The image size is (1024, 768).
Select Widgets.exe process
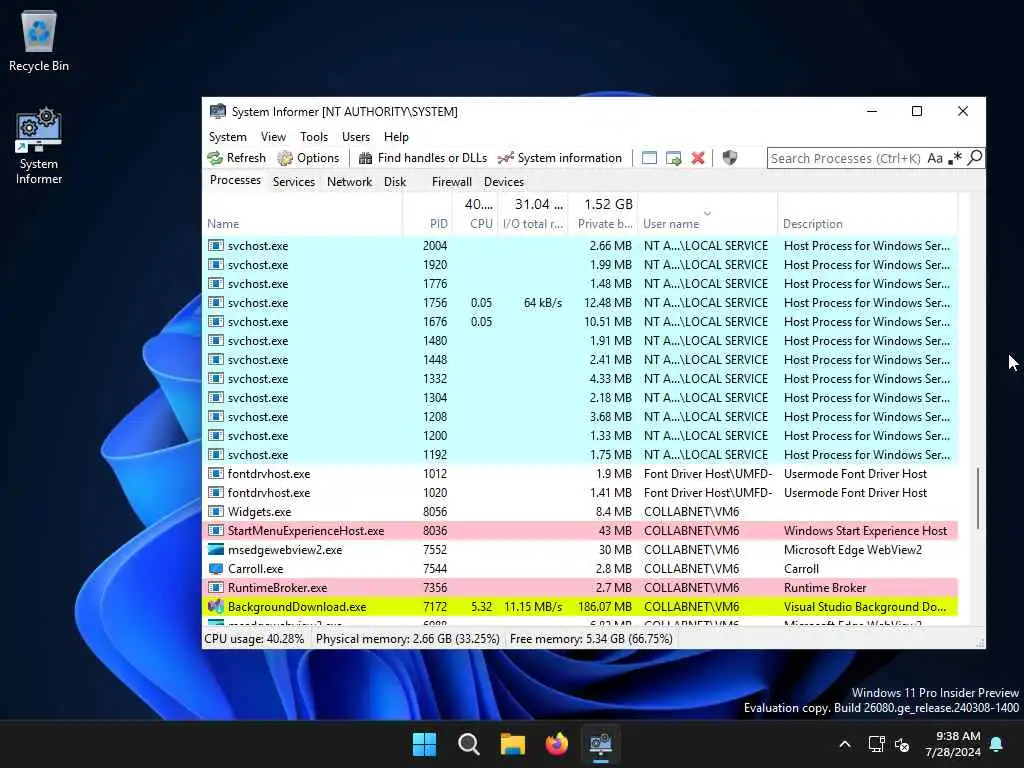click(x=580, y=512)
